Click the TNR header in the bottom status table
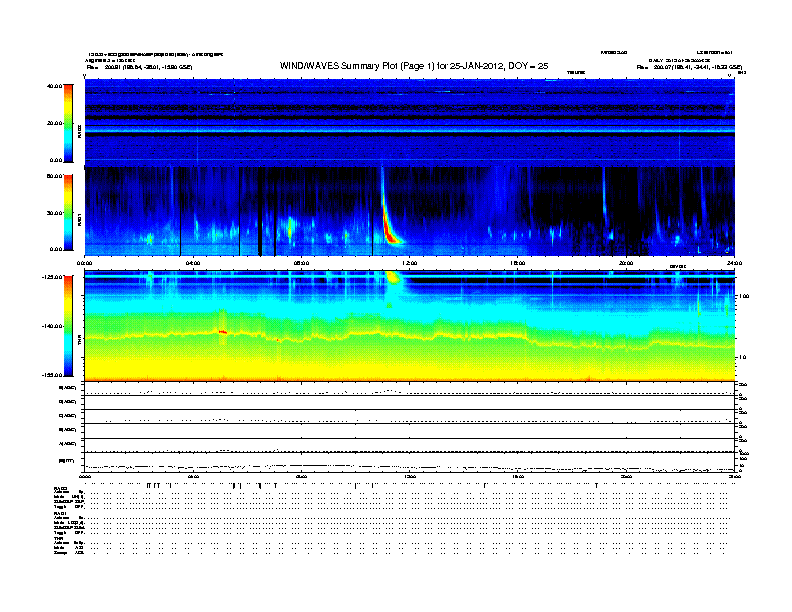 (58, 538)
